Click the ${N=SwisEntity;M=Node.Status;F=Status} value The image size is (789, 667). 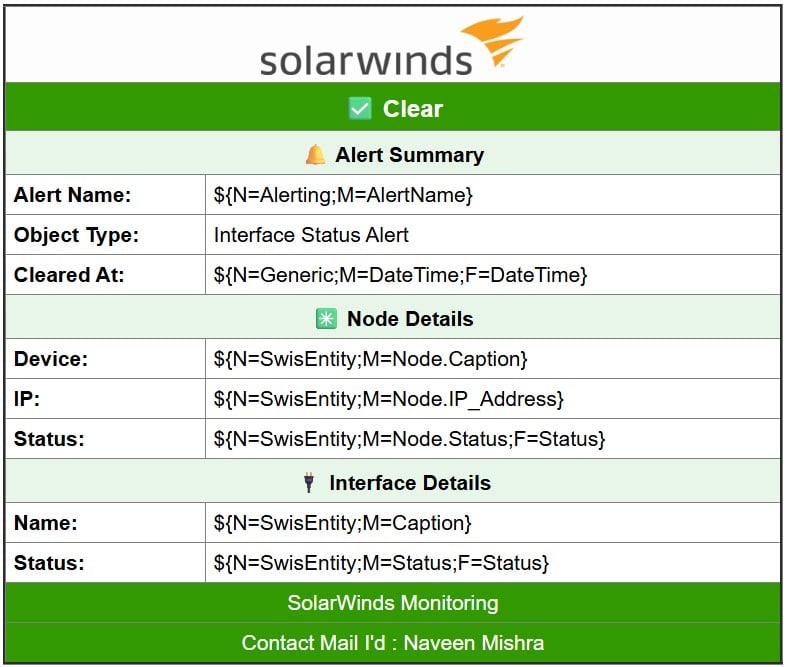click(409, 439)
